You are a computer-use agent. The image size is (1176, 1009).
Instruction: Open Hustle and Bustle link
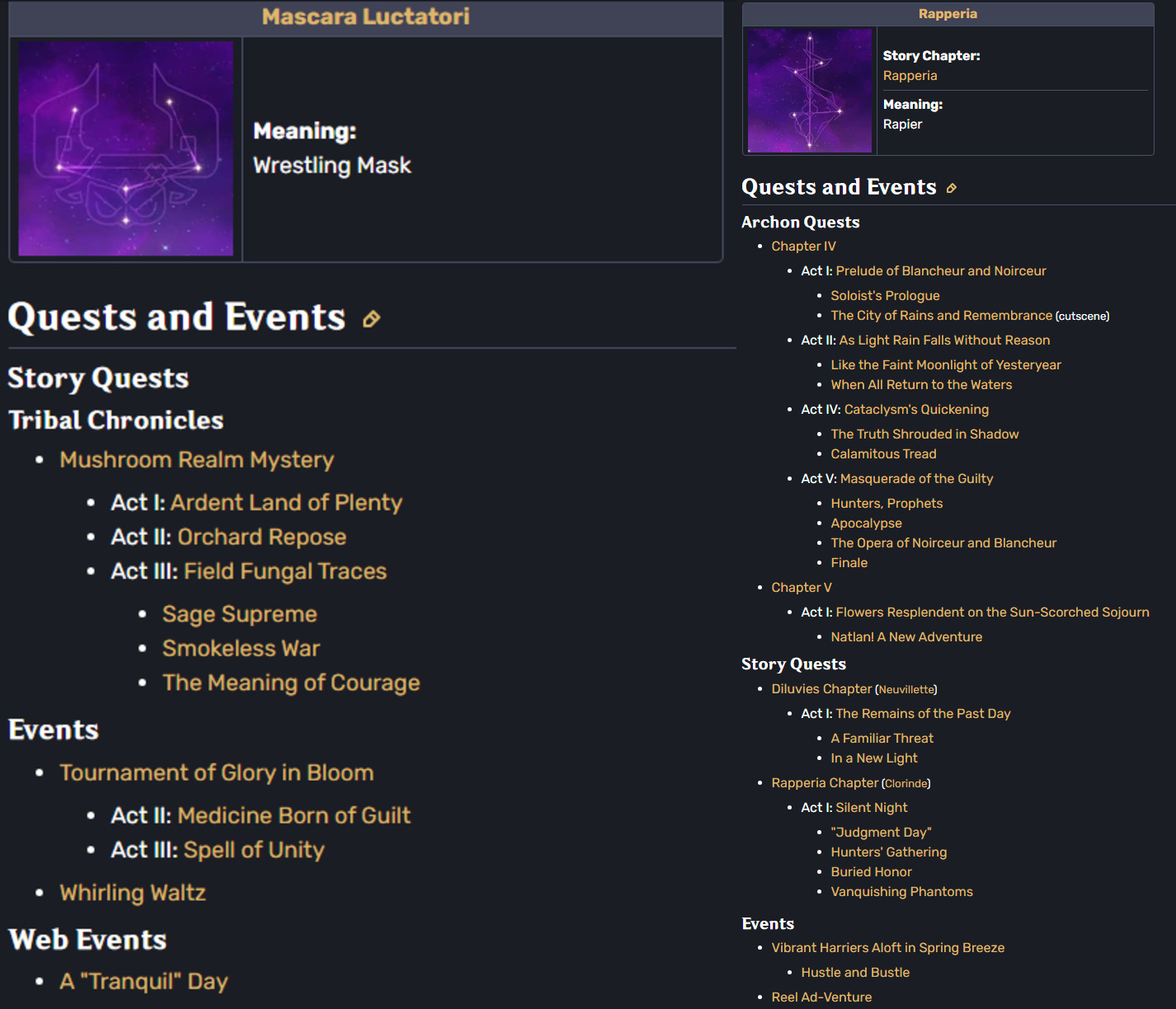[856, 973]
